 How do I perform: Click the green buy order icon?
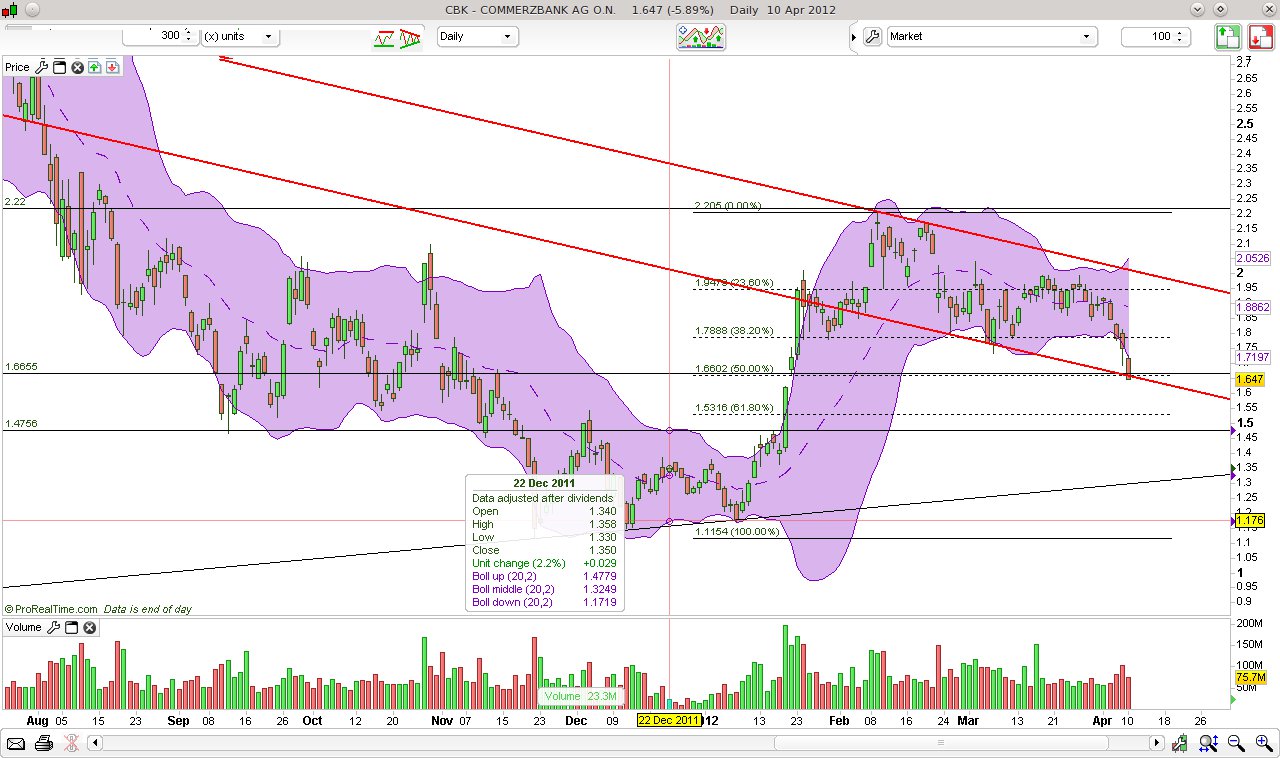pos(1227,37)
